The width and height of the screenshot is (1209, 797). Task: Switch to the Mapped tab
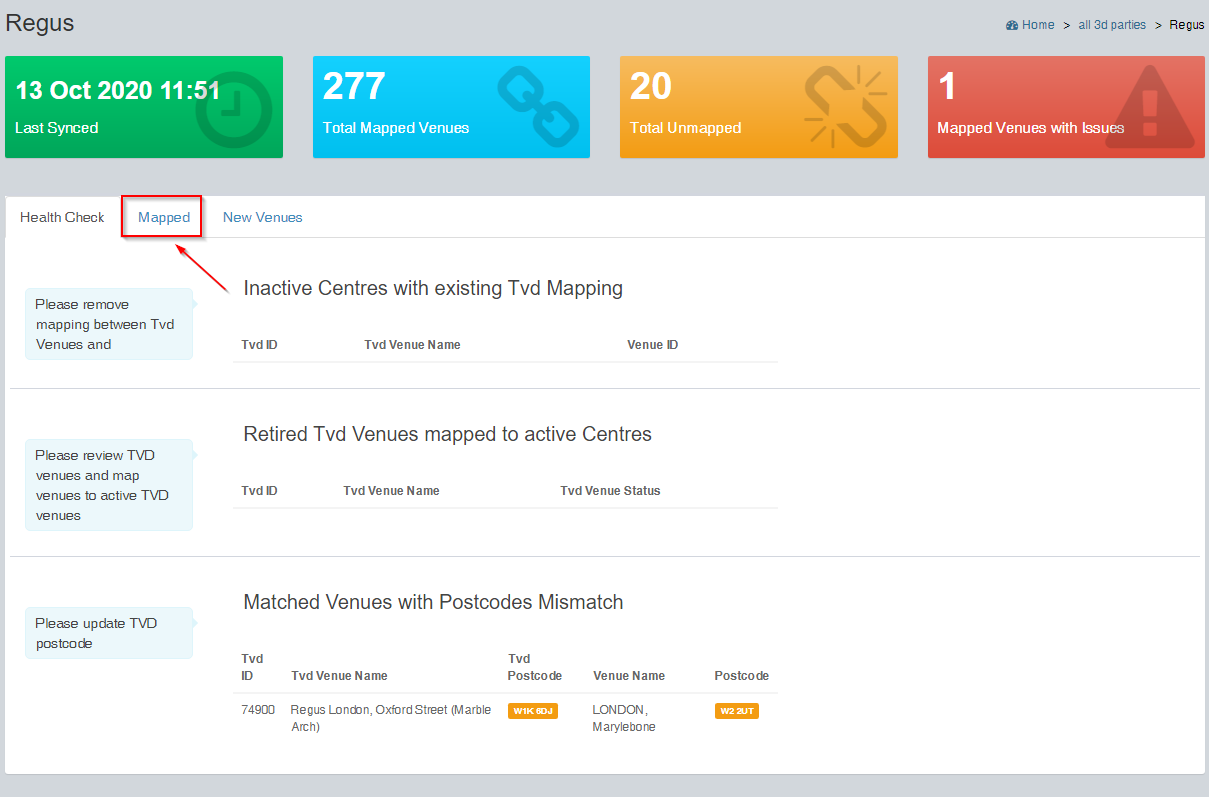(164, 217)
